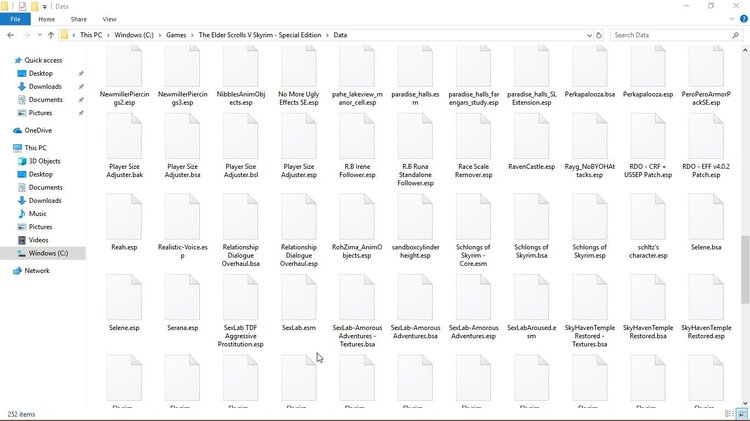Click Properties checkmark in title bar
The image size is (750, 421).
[22, 6]
